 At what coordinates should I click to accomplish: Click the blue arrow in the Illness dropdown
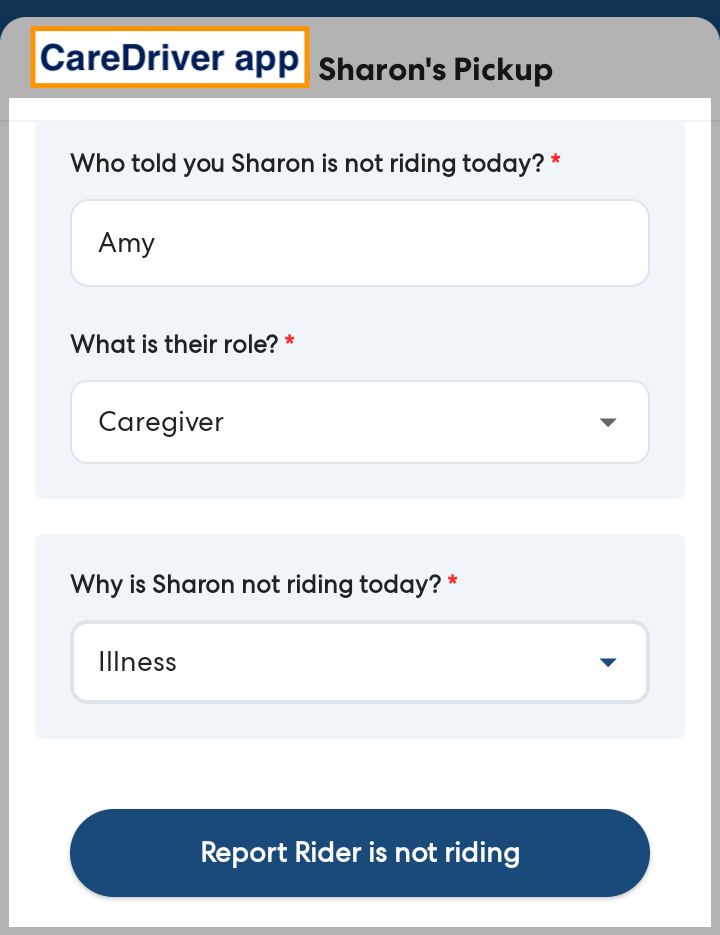[607, 662]
